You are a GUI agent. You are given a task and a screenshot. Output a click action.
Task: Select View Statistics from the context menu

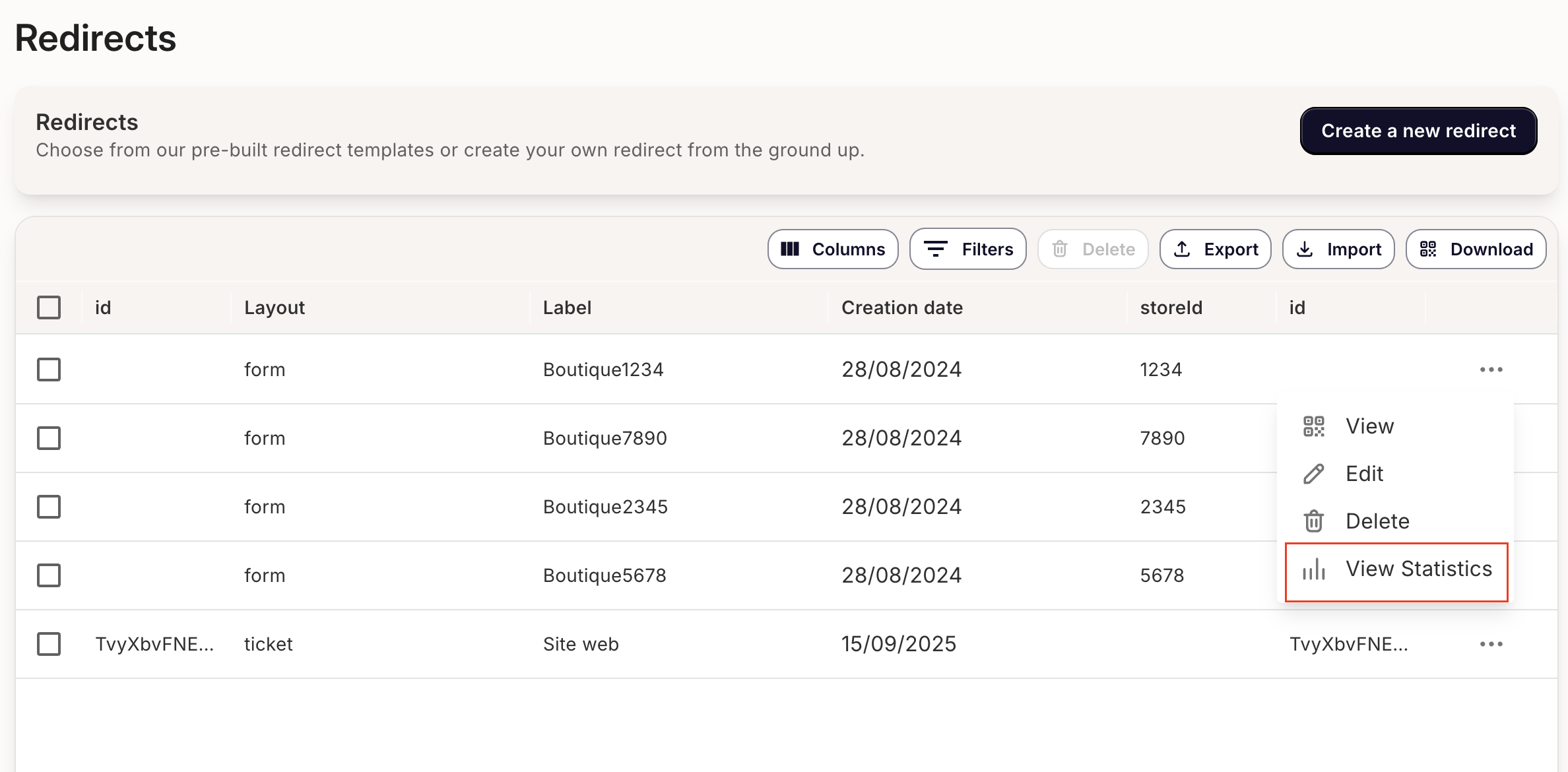click(x=1419, y=569)
